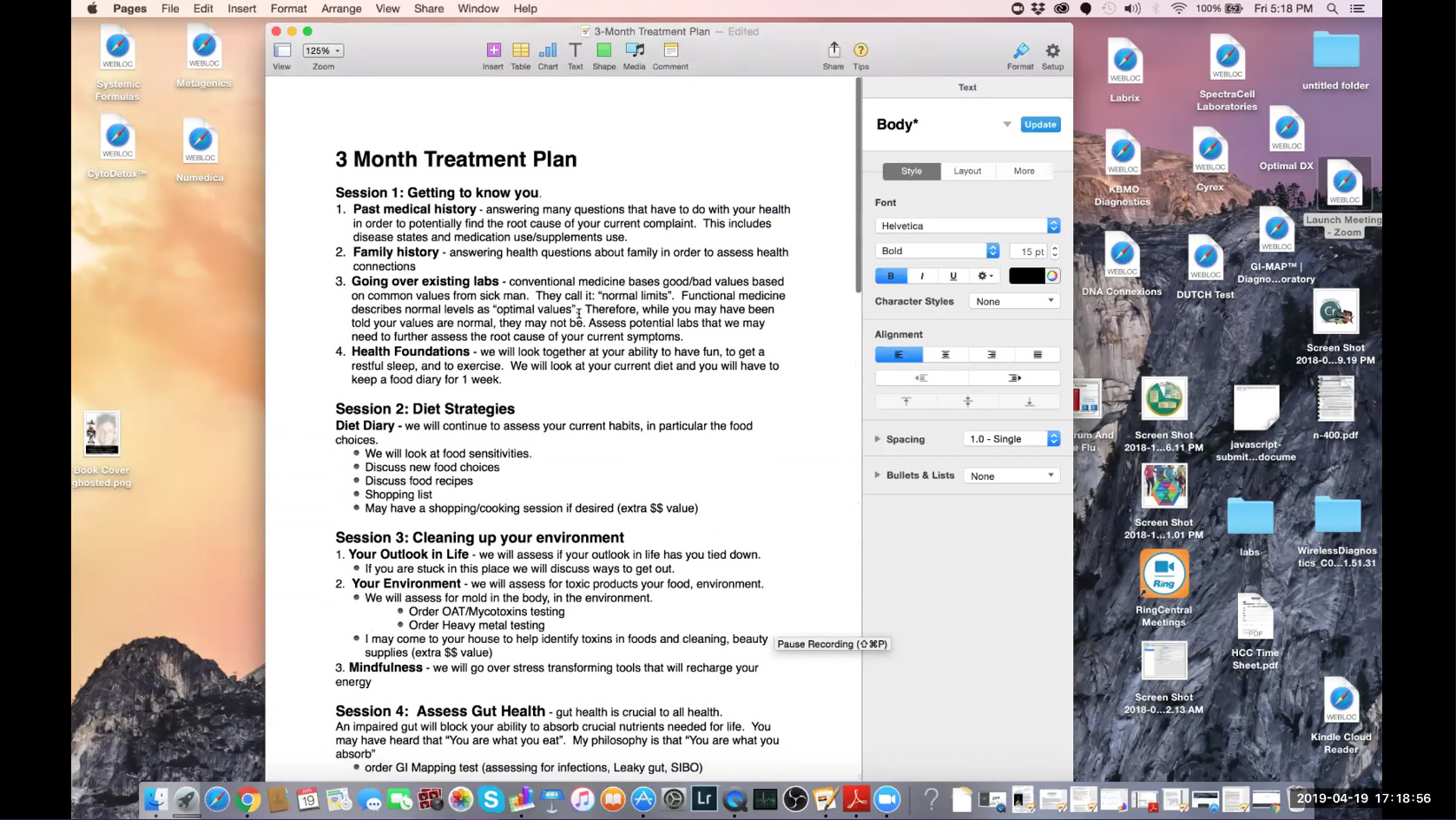Open the Character Styles dropdown
Image resolution: width=1456 pixels, height=820 pixels.
pos(1014,301)
